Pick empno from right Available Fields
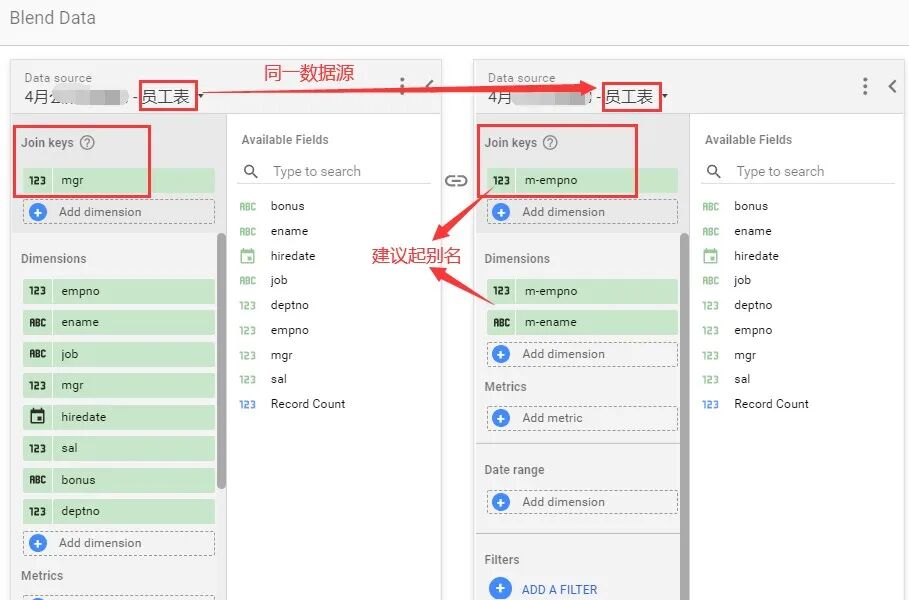Viewport: 909px width, 600px height. pyautogui.click(x=752, y=330)
